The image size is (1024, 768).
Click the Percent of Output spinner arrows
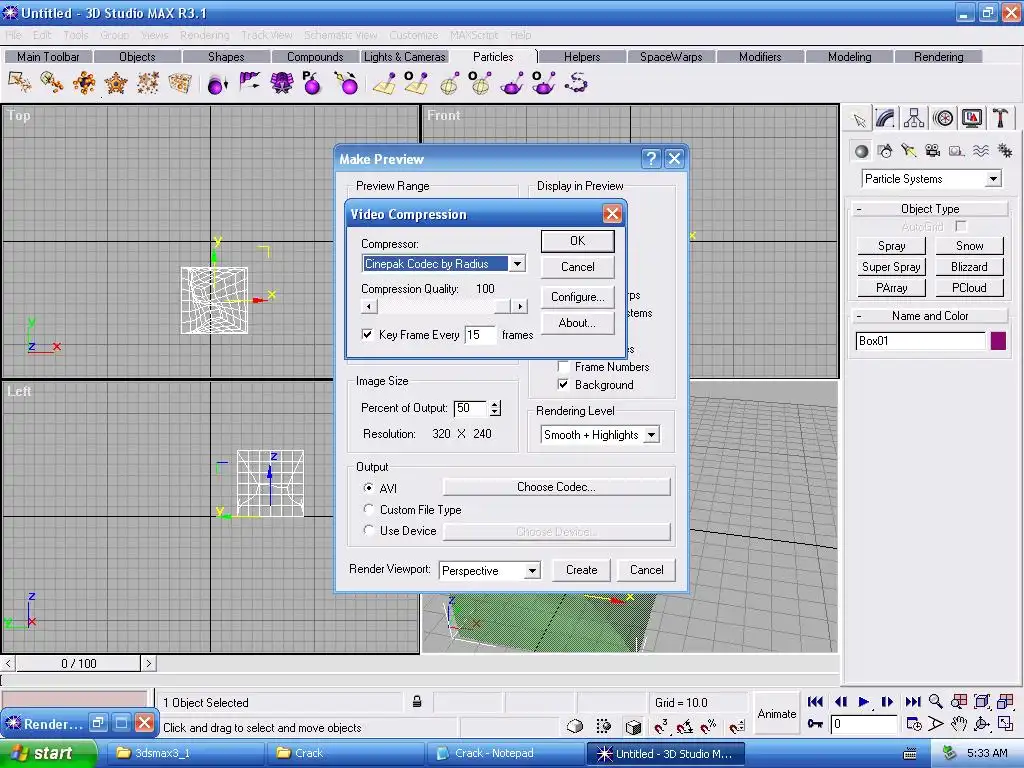pyautogui.click(x=495, y=408)
